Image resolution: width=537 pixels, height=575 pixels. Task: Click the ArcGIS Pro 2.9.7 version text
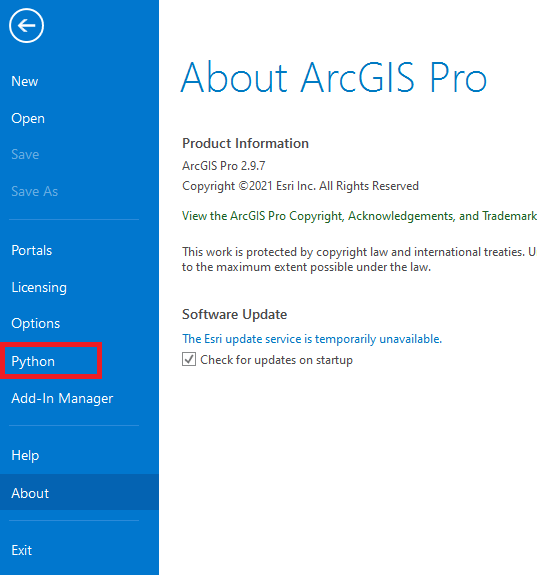pyautogui.click(x=223, y=166)
